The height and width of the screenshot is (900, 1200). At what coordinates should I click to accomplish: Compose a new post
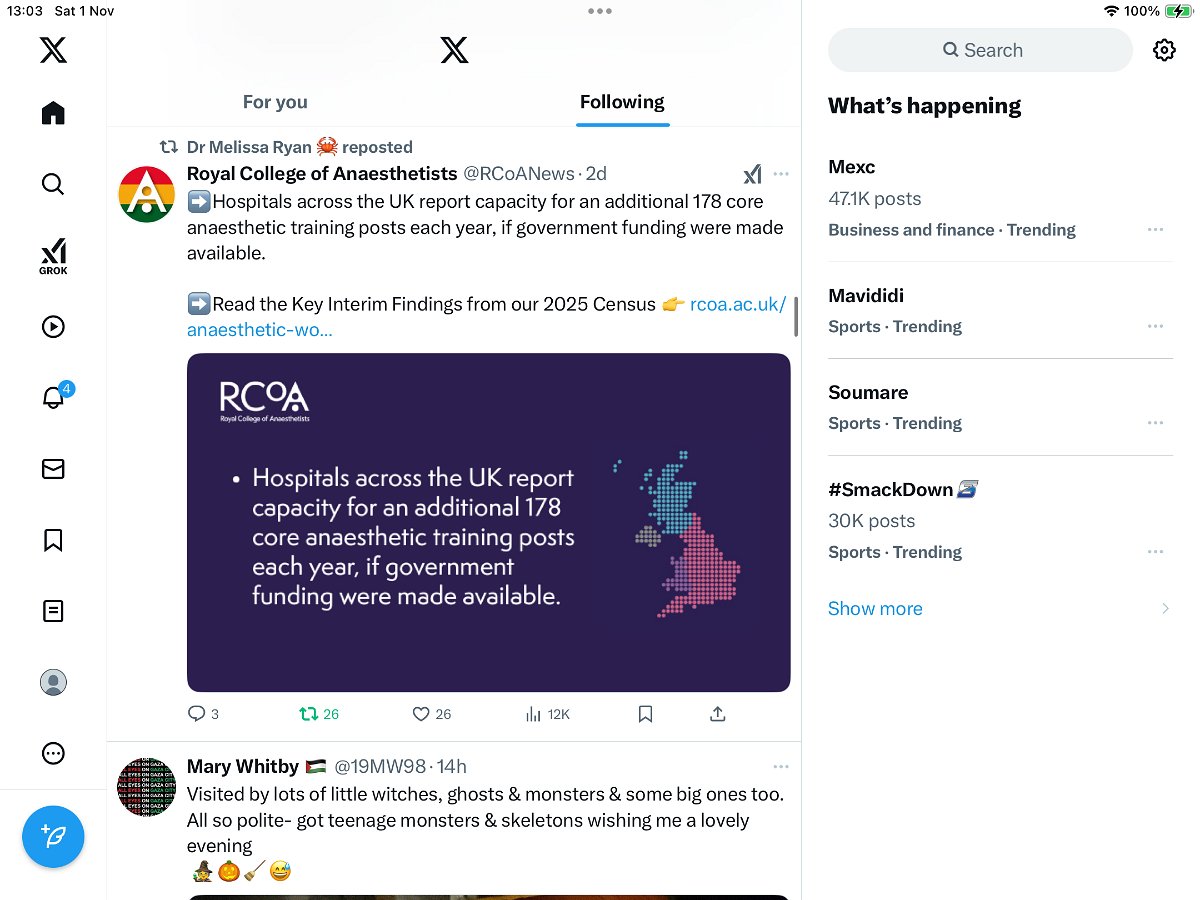[53, 836]
